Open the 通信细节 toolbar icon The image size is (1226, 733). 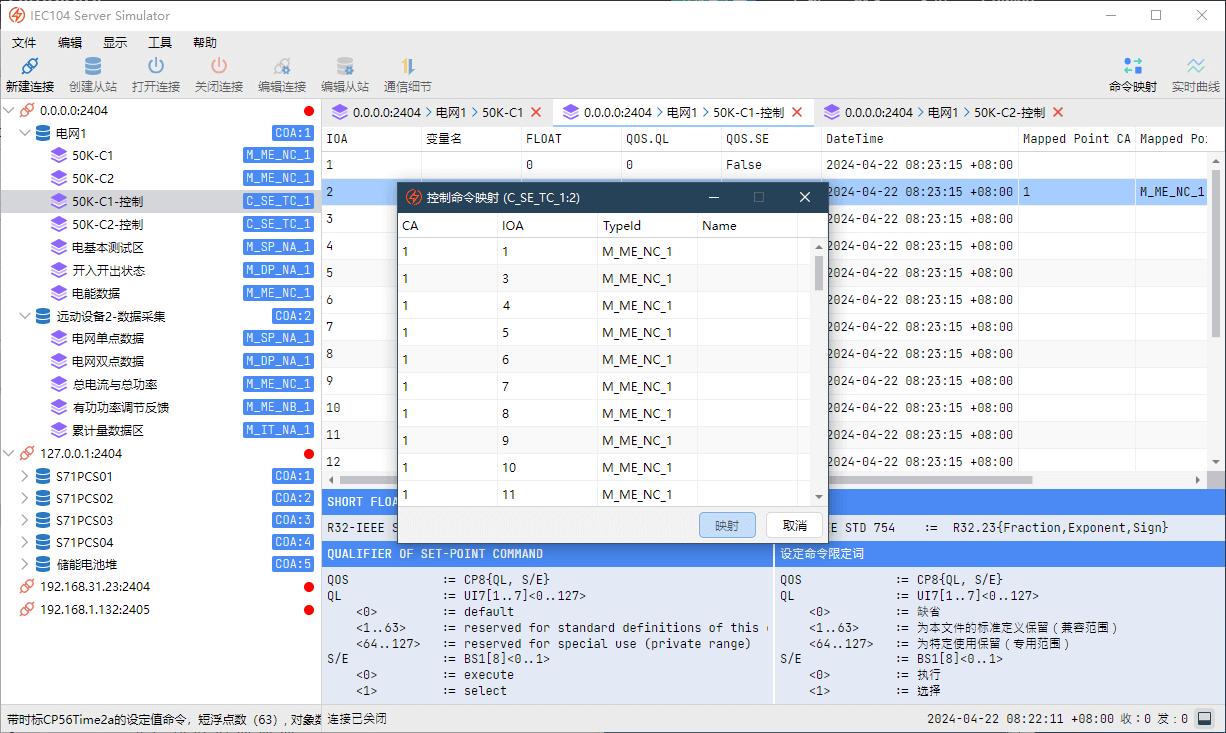pos(408,67)
